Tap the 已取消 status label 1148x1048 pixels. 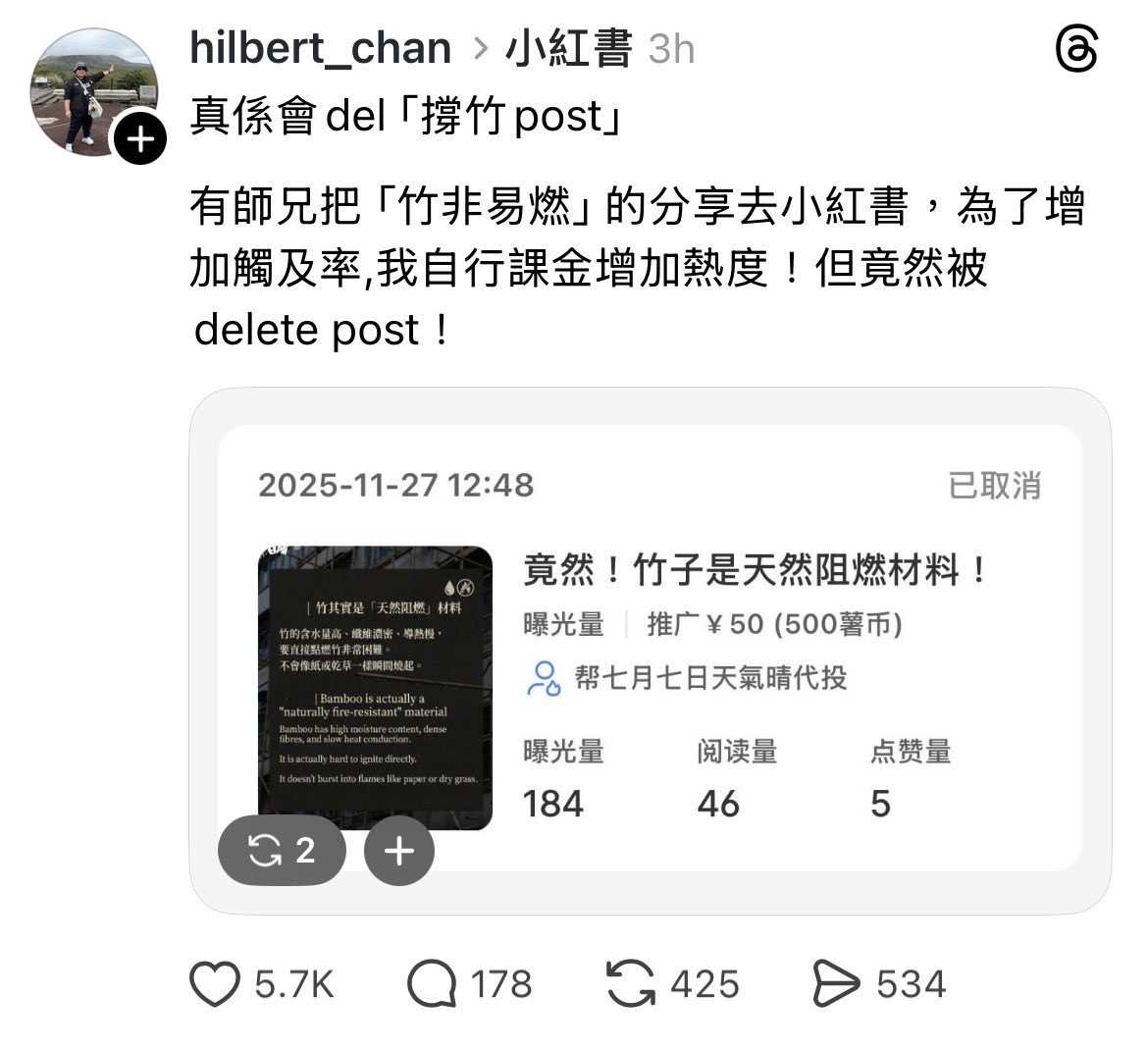click(x=994, y=486)
